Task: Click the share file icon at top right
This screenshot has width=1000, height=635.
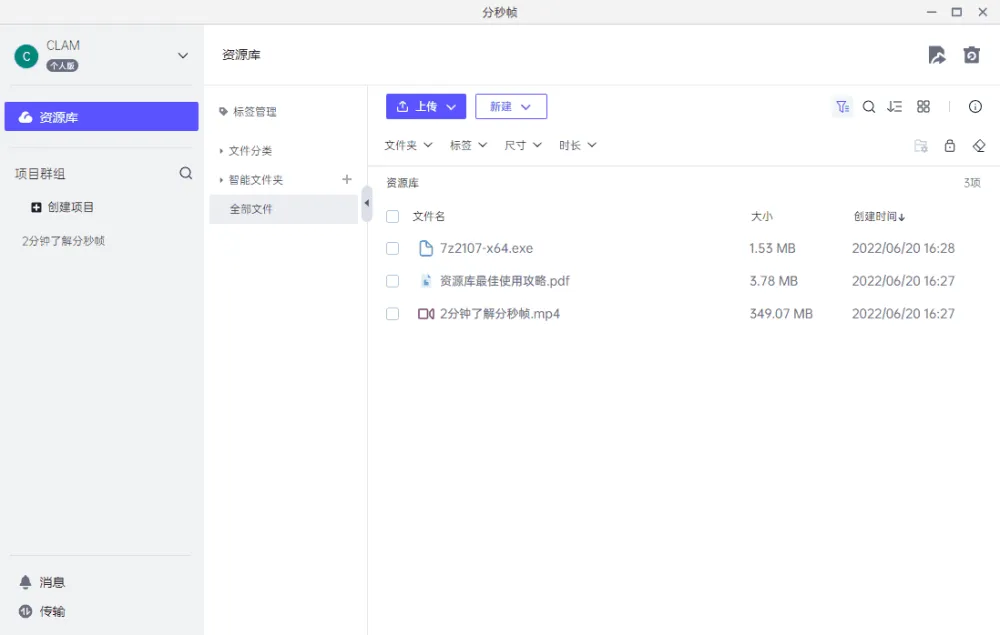Action: (x=937, y=55)
